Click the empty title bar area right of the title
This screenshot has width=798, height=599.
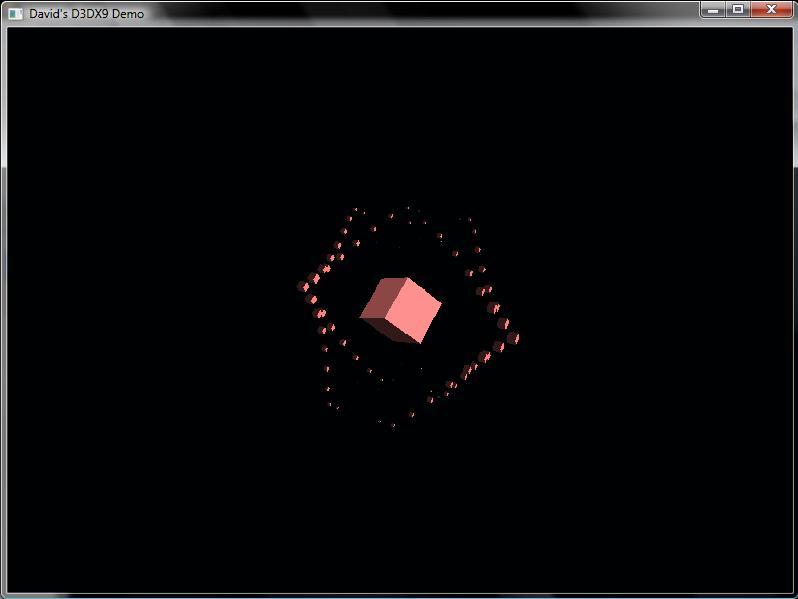pyautogui.click(x=420, y=13)
